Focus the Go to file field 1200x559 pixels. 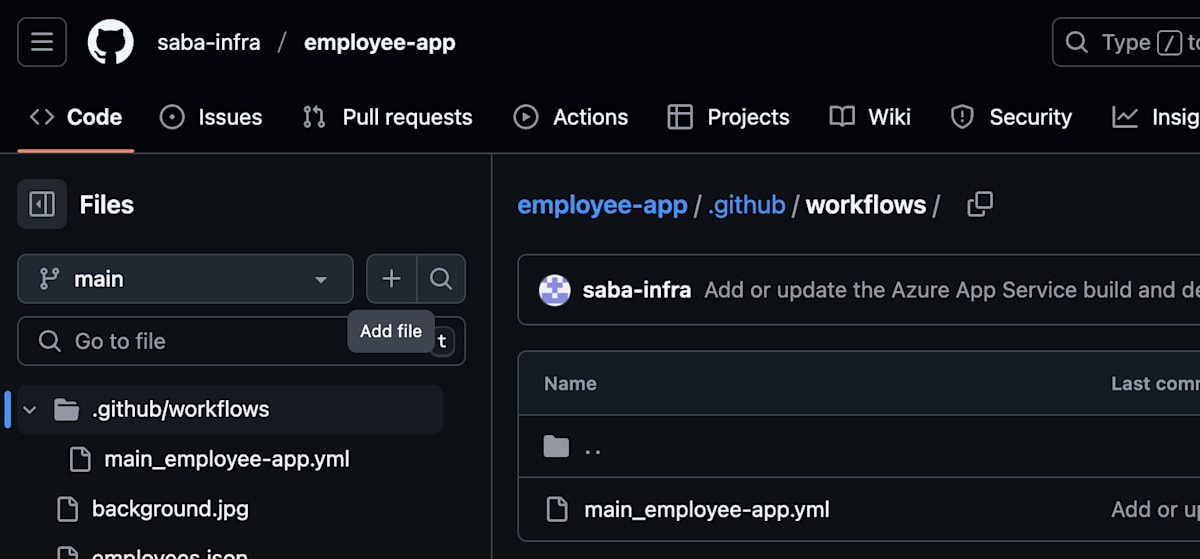point(241,341)
